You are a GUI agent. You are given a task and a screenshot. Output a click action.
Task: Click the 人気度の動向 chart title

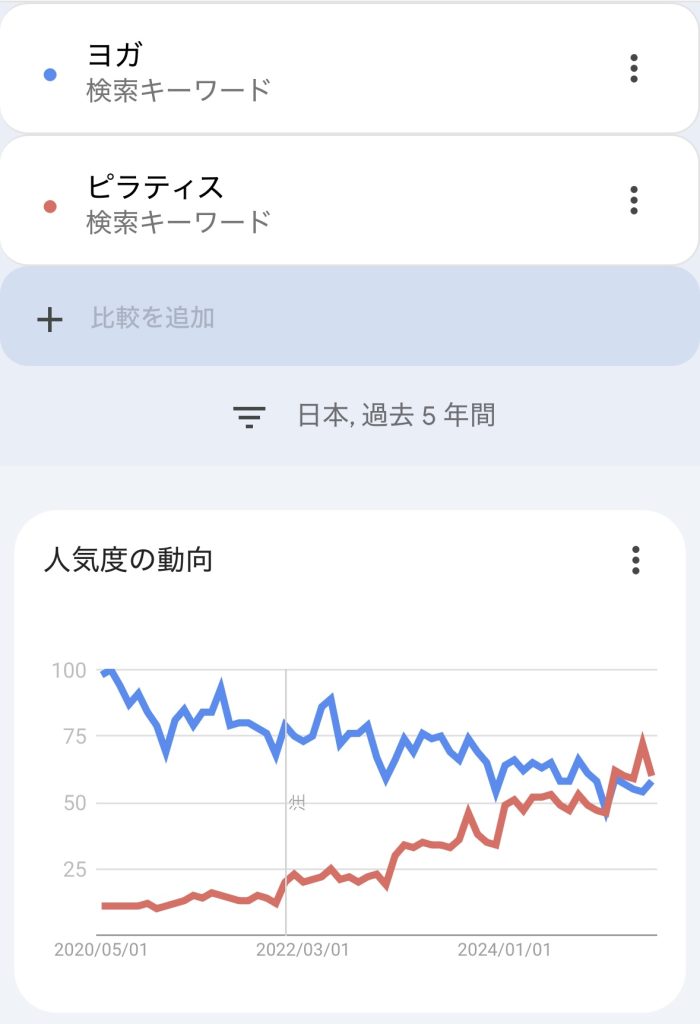129,560
